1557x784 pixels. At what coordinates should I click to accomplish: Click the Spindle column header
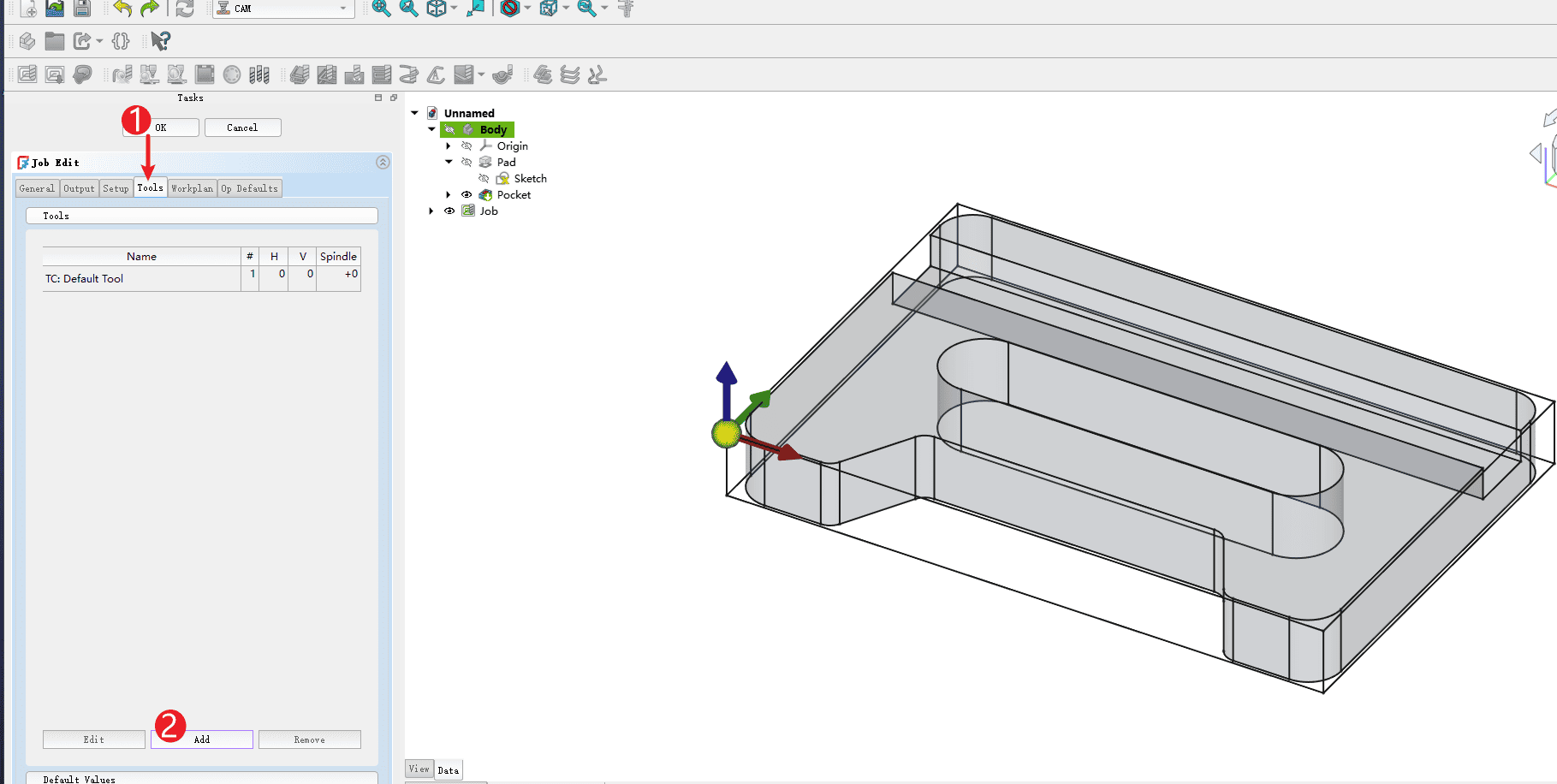coord(338,256)
